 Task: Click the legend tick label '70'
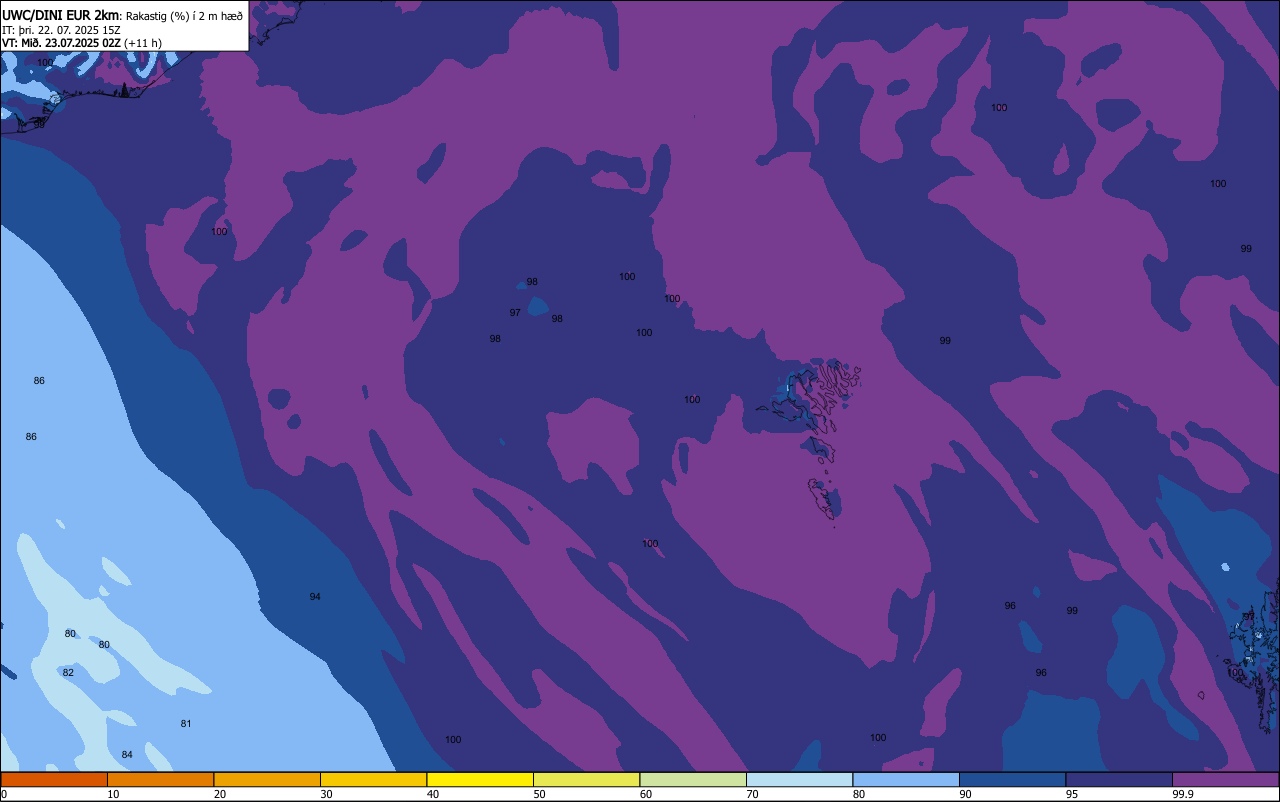point(753,794)
